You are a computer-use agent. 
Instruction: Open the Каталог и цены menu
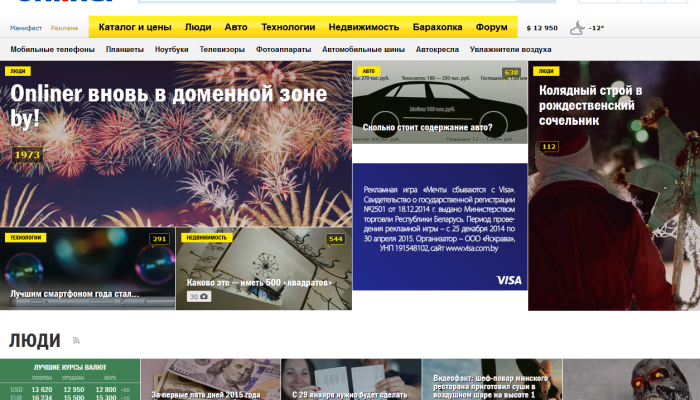pyautogui.click(x=135, y=27)
